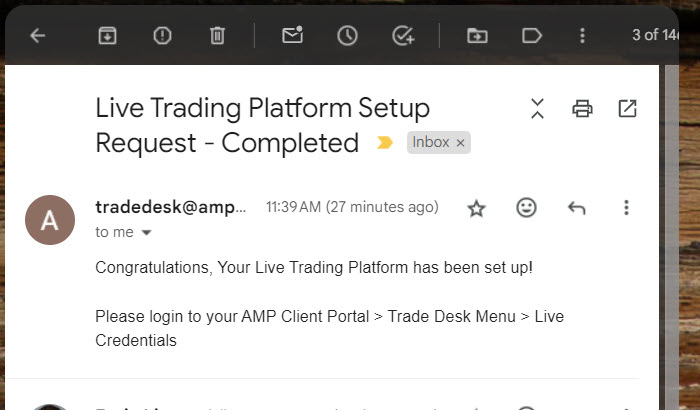Viewport: 700px width, 410px height.
Task: Snooze this email with clock icon
Action: click(x=347, y=35)
